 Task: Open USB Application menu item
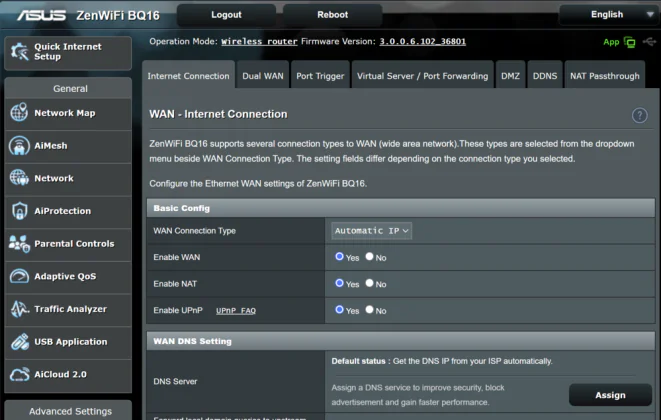click(x=68, y=342)
